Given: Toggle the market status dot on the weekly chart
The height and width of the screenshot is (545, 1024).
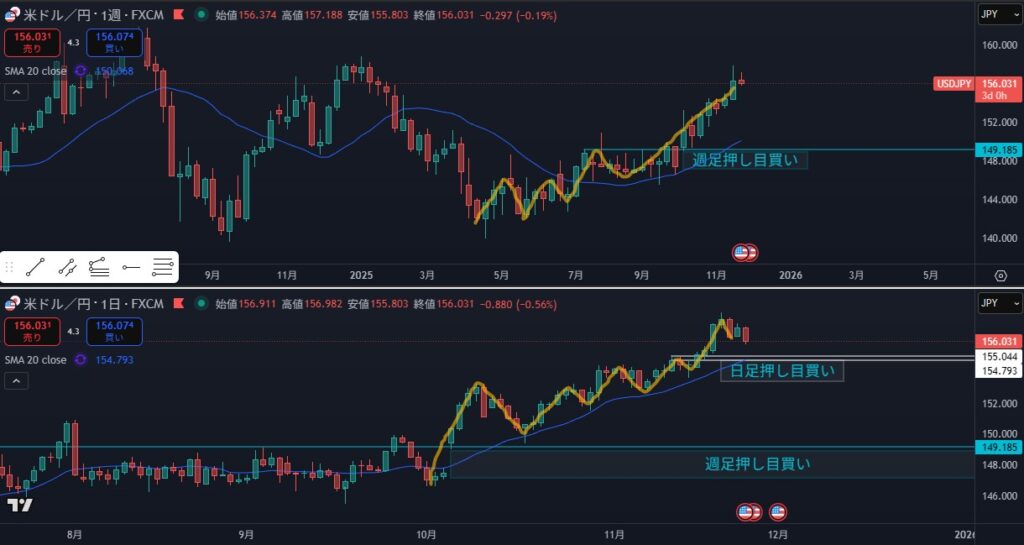Looking at the screenshot, I should point(204,16).
